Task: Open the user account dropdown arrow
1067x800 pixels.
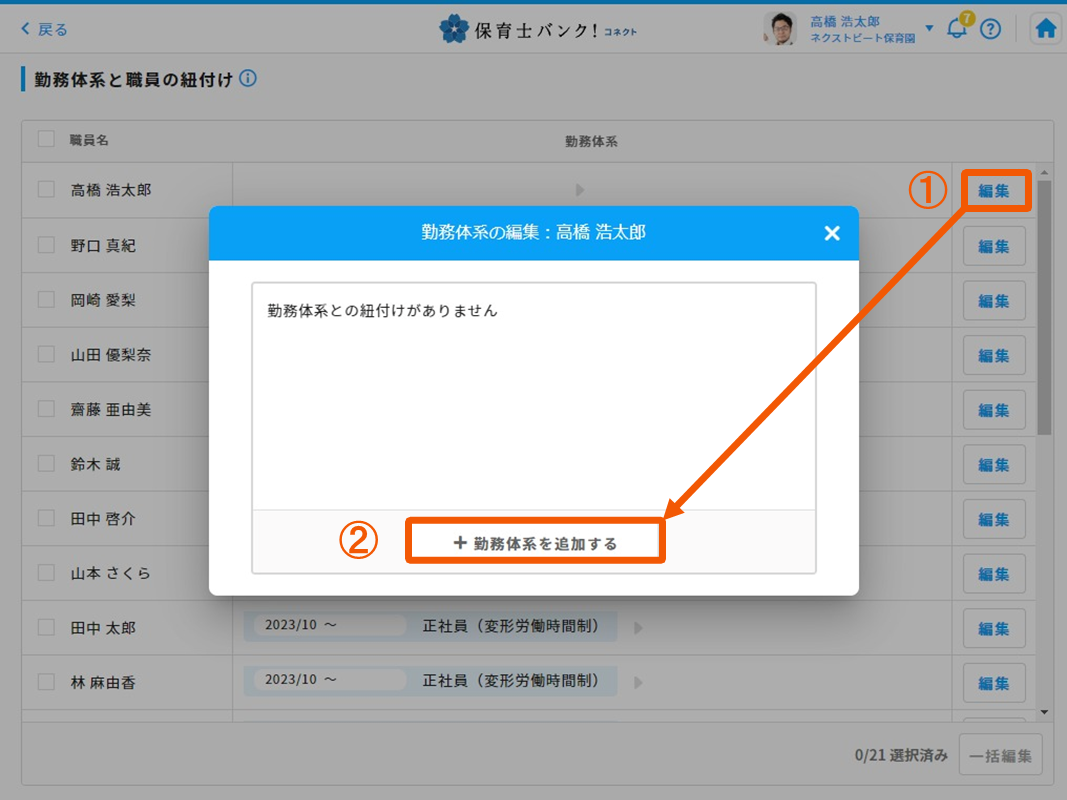Action: click(929, 28)
